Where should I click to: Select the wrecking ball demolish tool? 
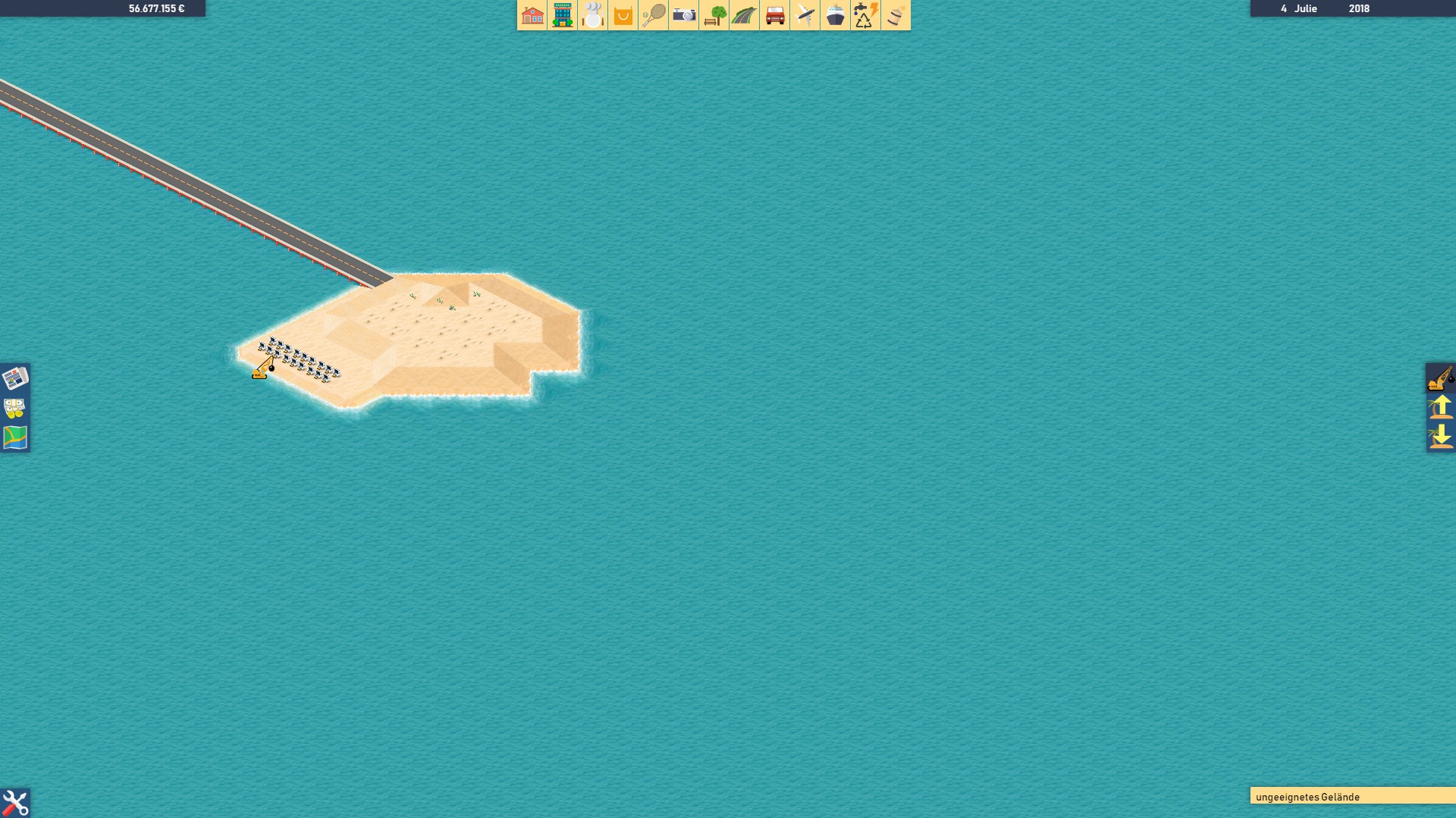point(1442,377)
